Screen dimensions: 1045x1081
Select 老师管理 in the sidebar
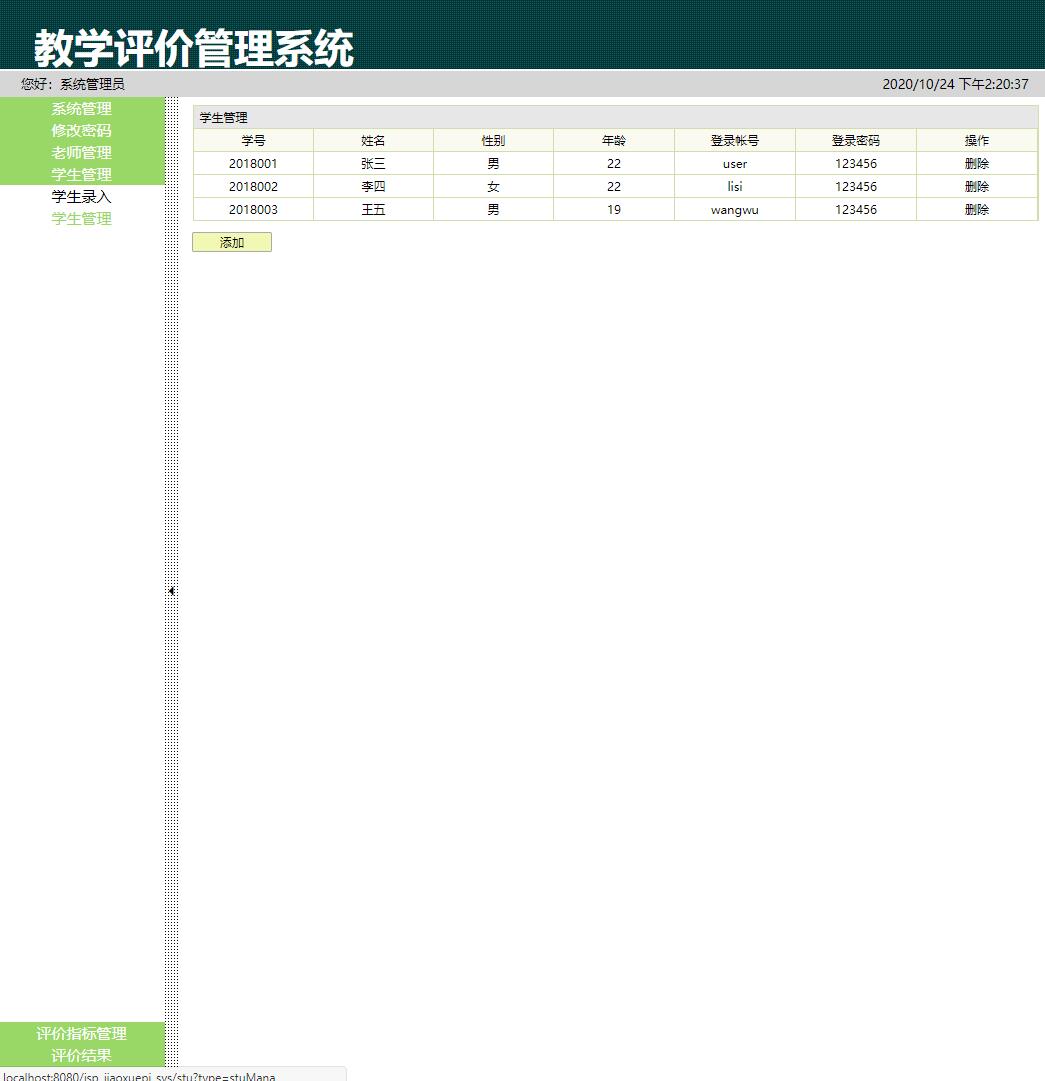[x=80, y=152]
